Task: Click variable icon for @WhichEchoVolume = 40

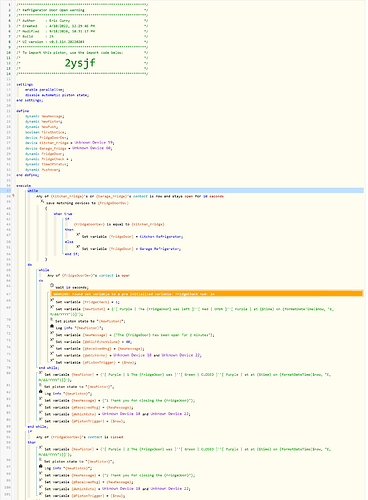Action: (x=52, y=340)
